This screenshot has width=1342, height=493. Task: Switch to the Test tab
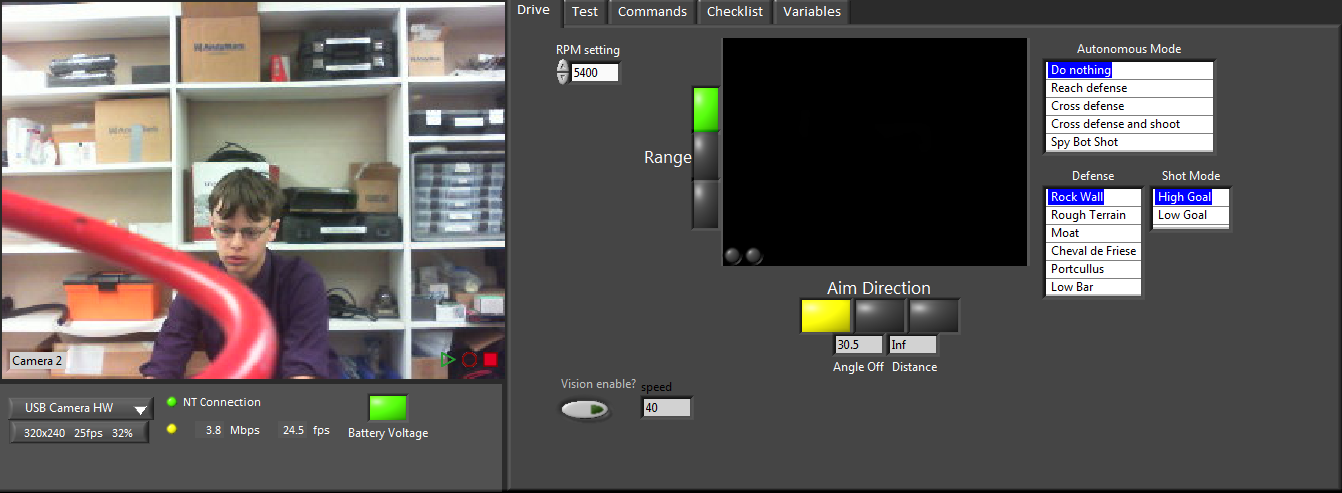coord(585,12)
